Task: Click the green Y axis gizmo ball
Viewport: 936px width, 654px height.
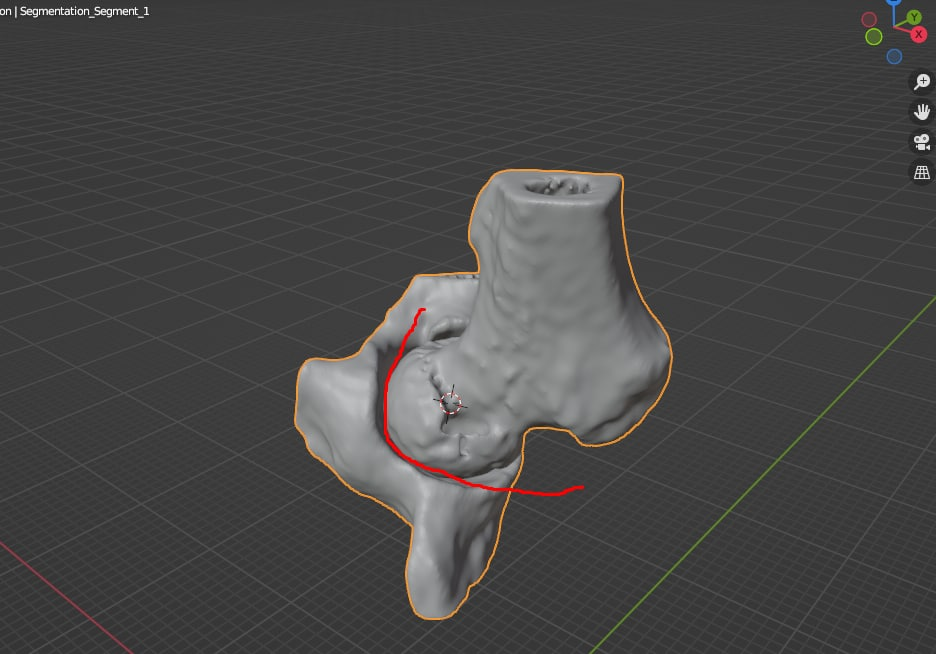Action: click(x=914, y=17)
